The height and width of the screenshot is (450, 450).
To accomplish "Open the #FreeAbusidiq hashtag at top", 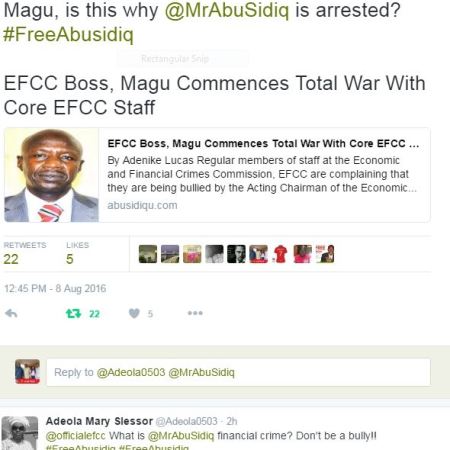I will tap(68, 35).
